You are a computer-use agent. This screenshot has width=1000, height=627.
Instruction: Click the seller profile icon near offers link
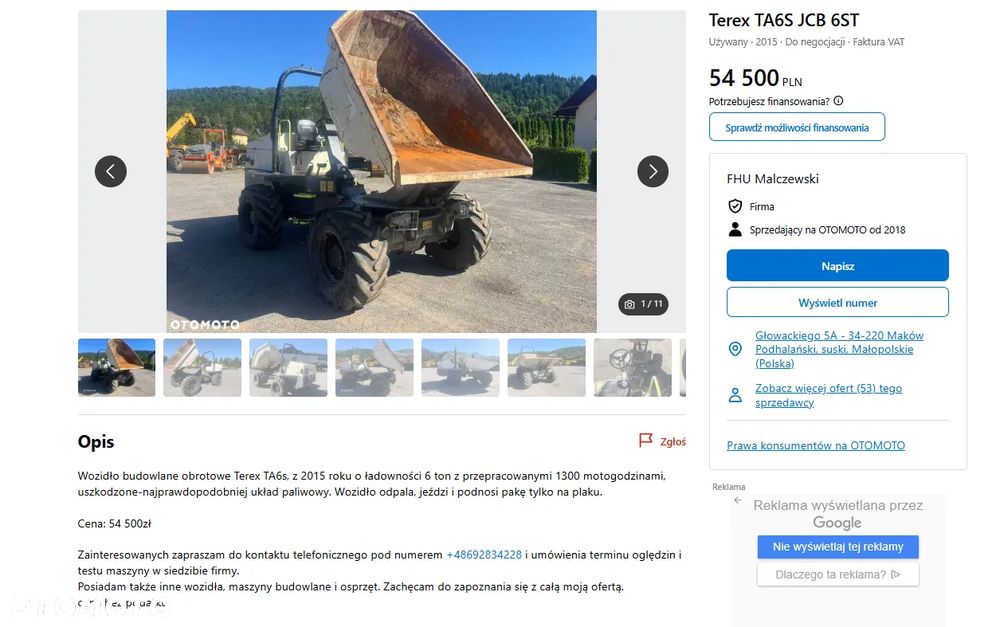735,395
